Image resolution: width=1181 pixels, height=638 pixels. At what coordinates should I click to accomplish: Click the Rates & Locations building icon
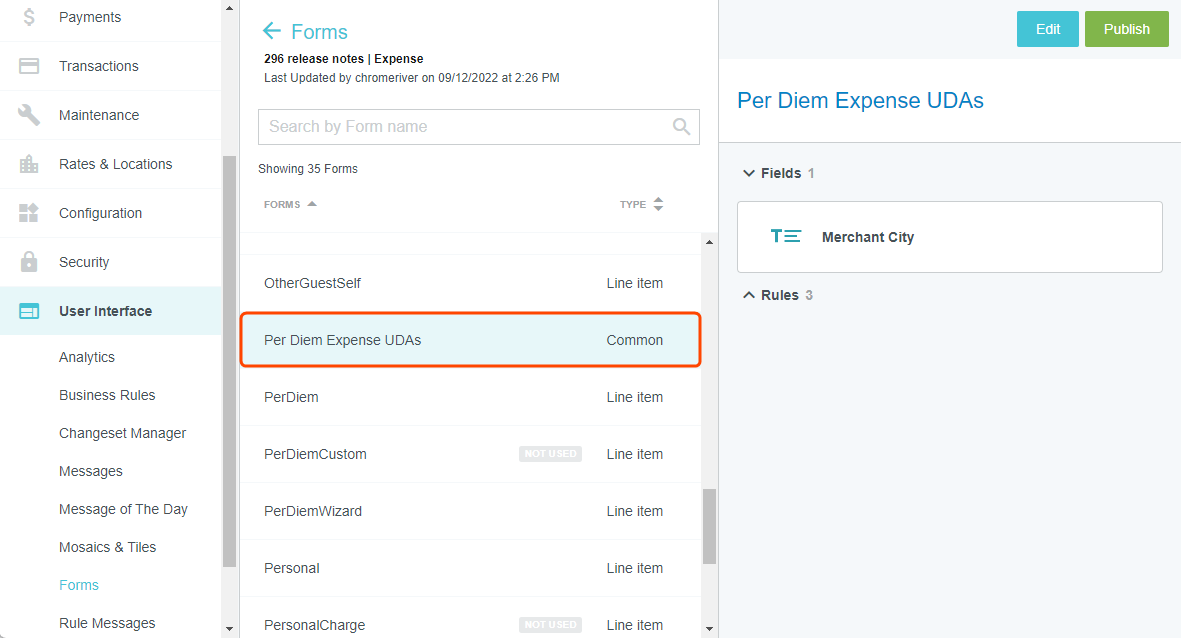pos(29,164)
